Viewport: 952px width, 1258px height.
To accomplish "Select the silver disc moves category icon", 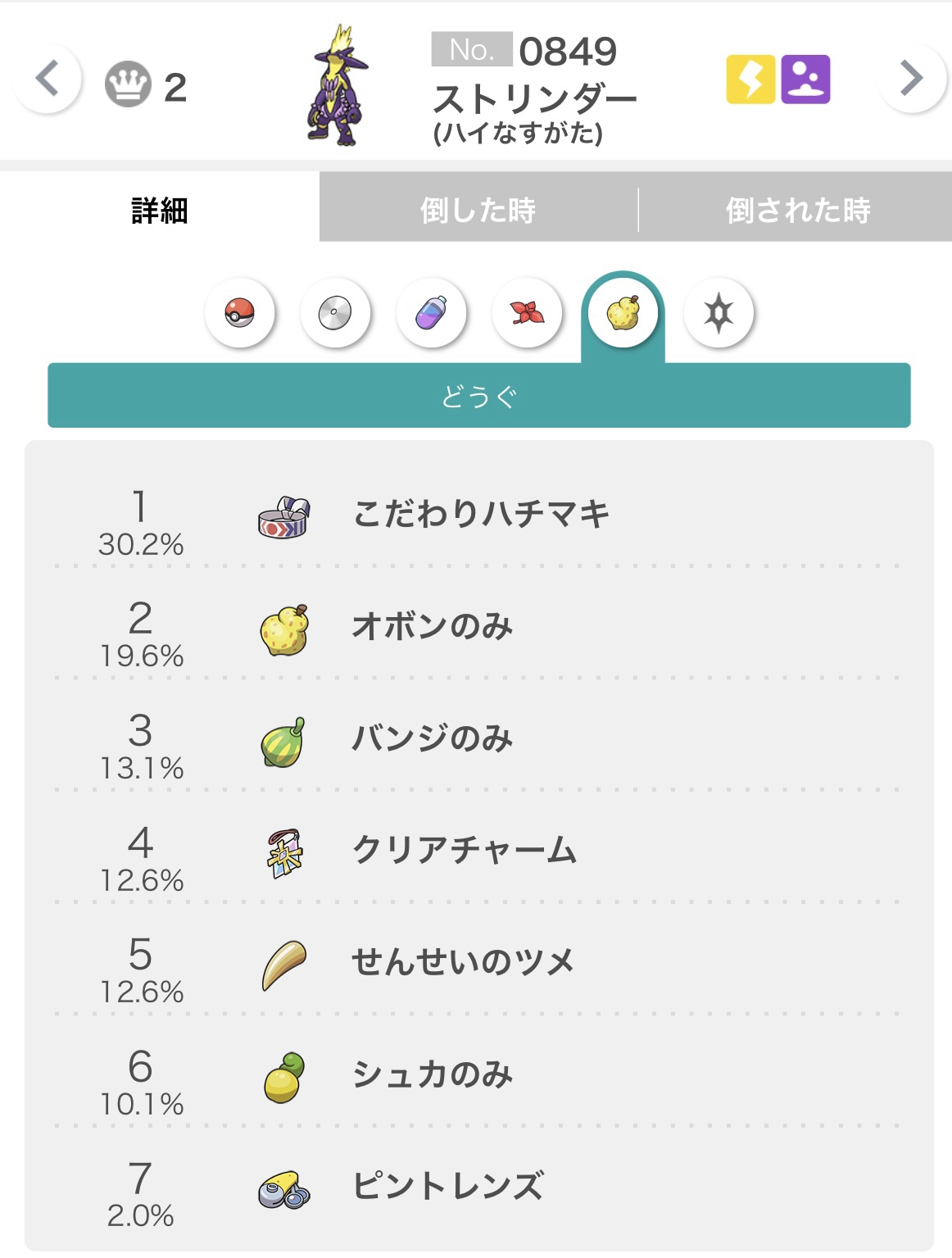I will (x=335, y=312).
